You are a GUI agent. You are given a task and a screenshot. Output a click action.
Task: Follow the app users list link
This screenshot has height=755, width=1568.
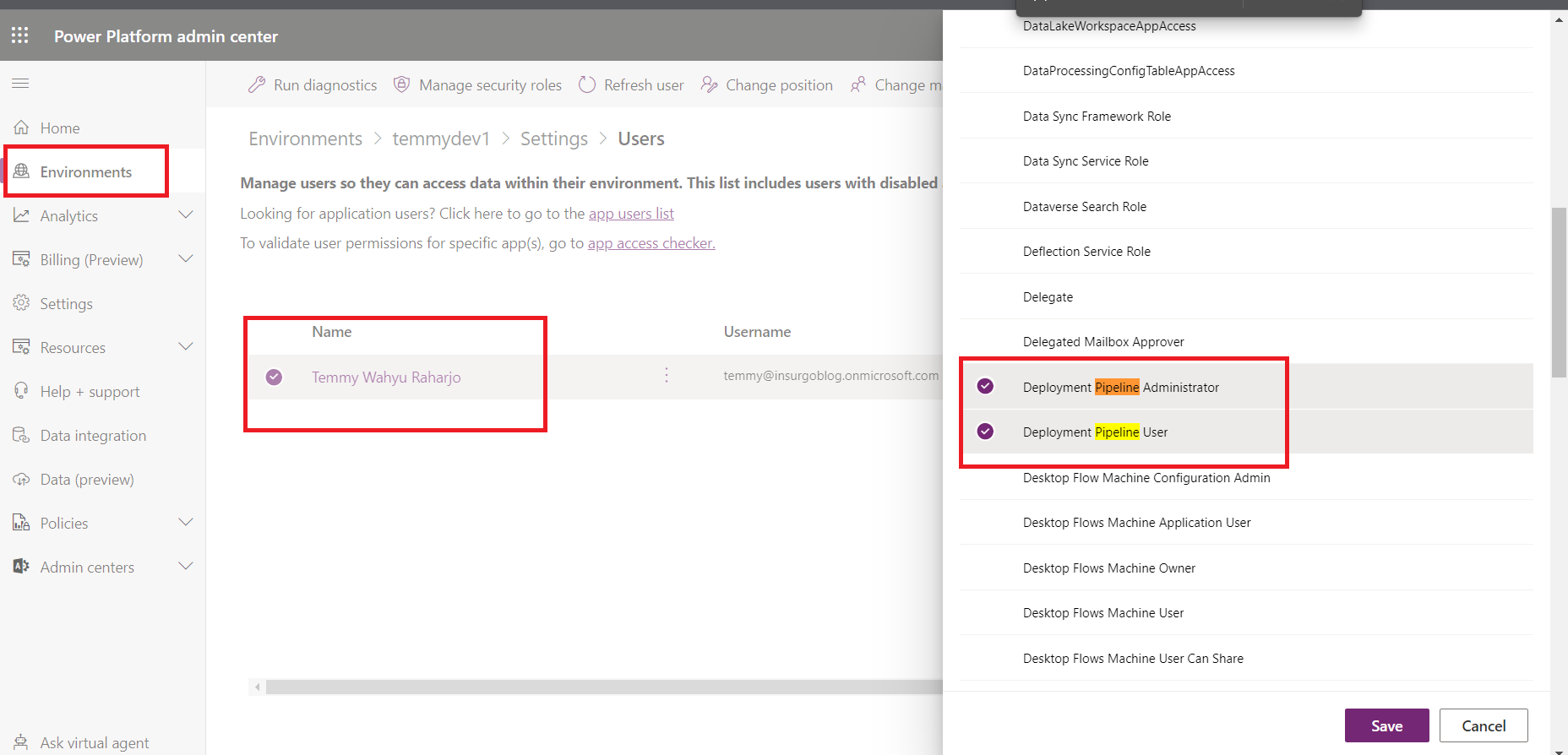631,214
